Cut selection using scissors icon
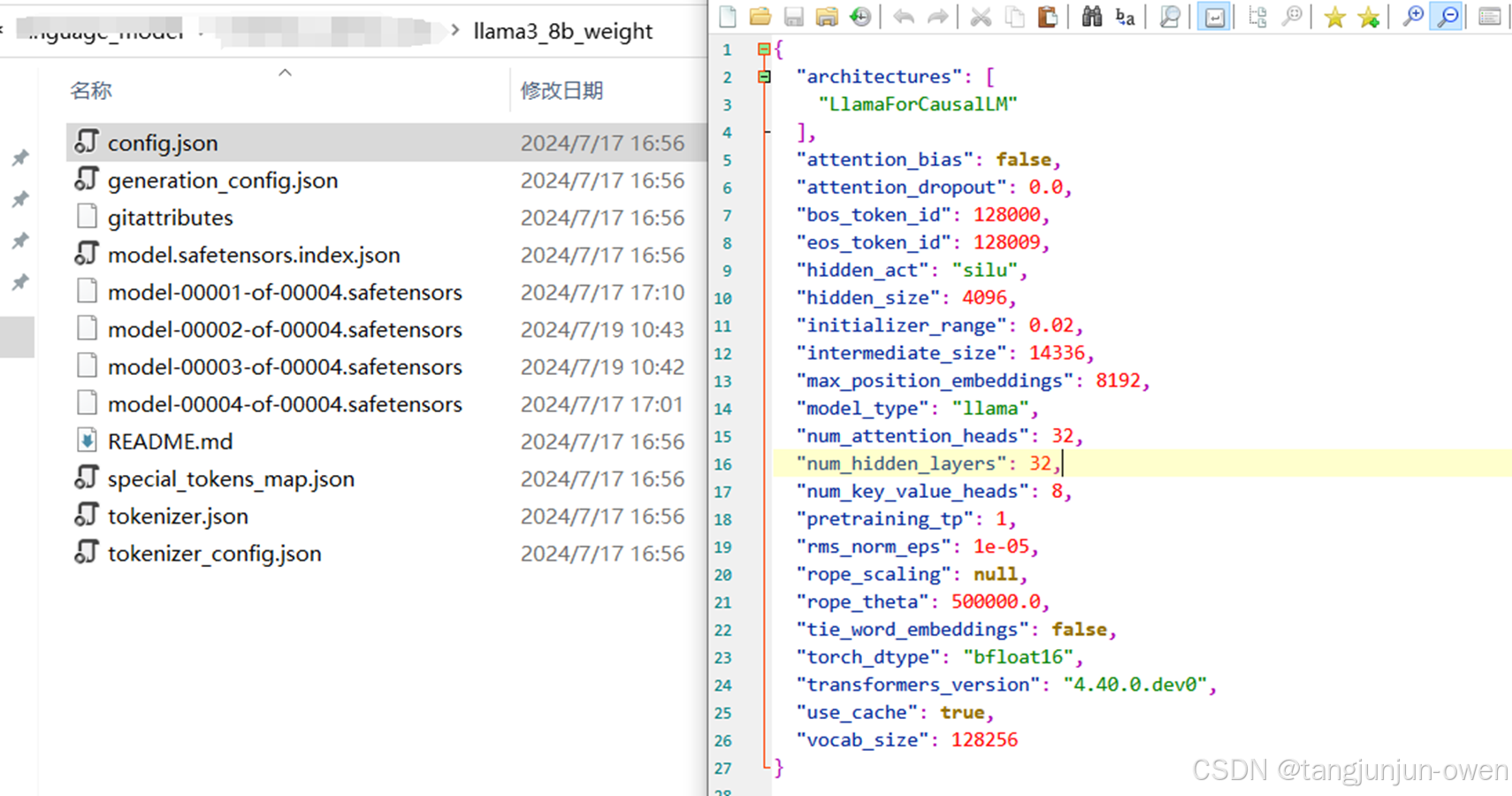 [x=981, y=16]
